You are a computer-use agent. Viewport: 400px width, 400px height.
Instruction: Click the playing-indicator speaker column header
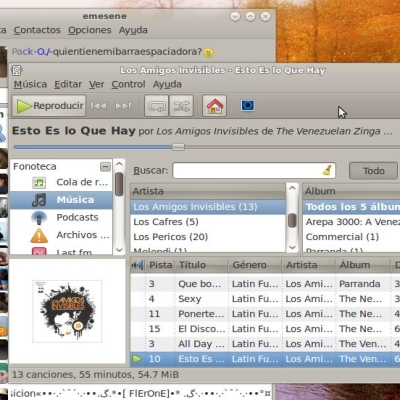click(138, 265)
